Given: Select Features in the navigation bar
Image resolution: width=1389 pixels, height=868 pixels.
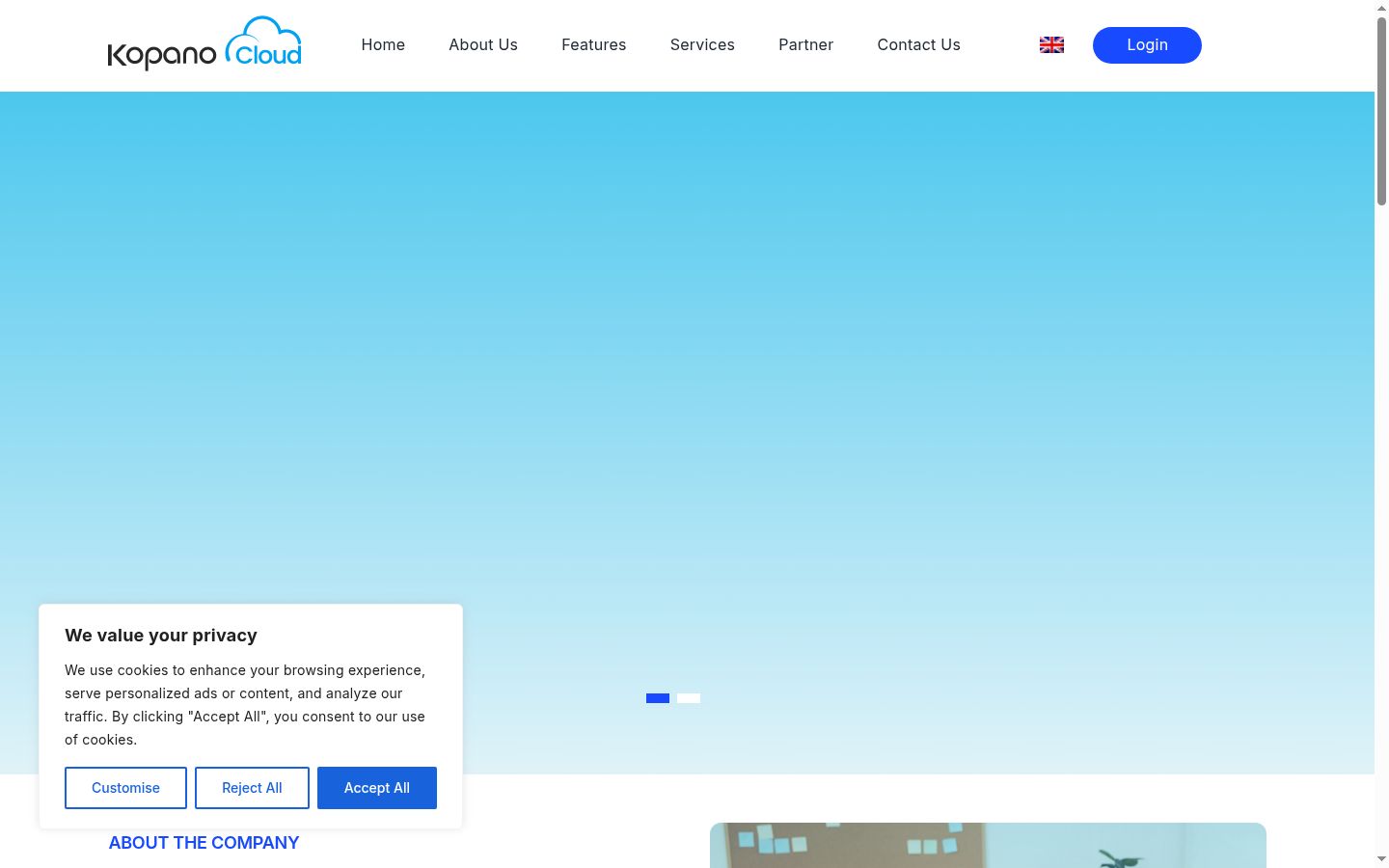Looking at the screenshot, I should click(x=594, y=44).
